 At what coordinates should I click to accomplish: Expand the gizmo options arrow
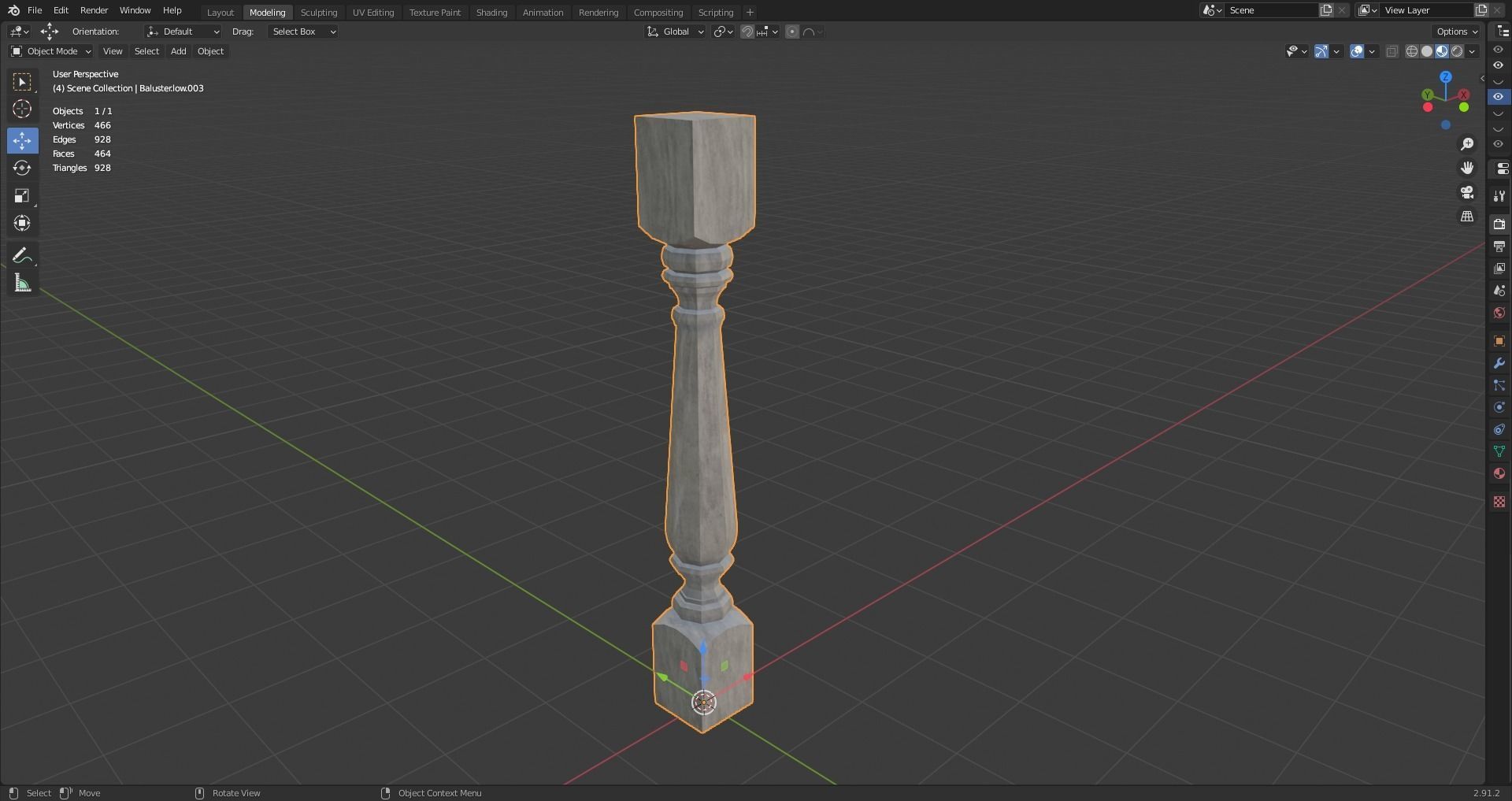pyautogui.click(x=1336, y=51)
